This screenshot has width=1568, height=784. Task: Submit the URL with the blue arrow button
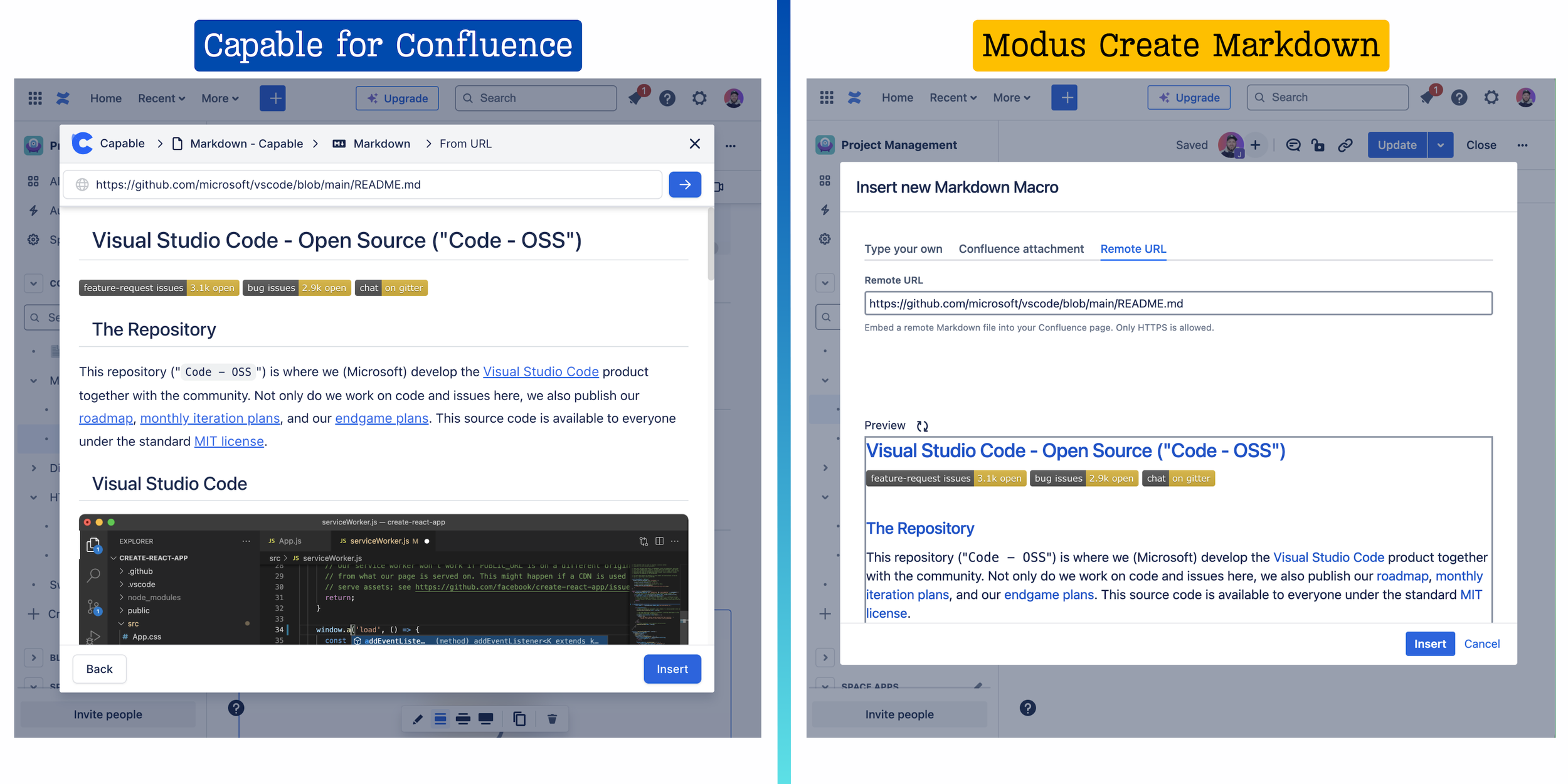tap(685, 184)
